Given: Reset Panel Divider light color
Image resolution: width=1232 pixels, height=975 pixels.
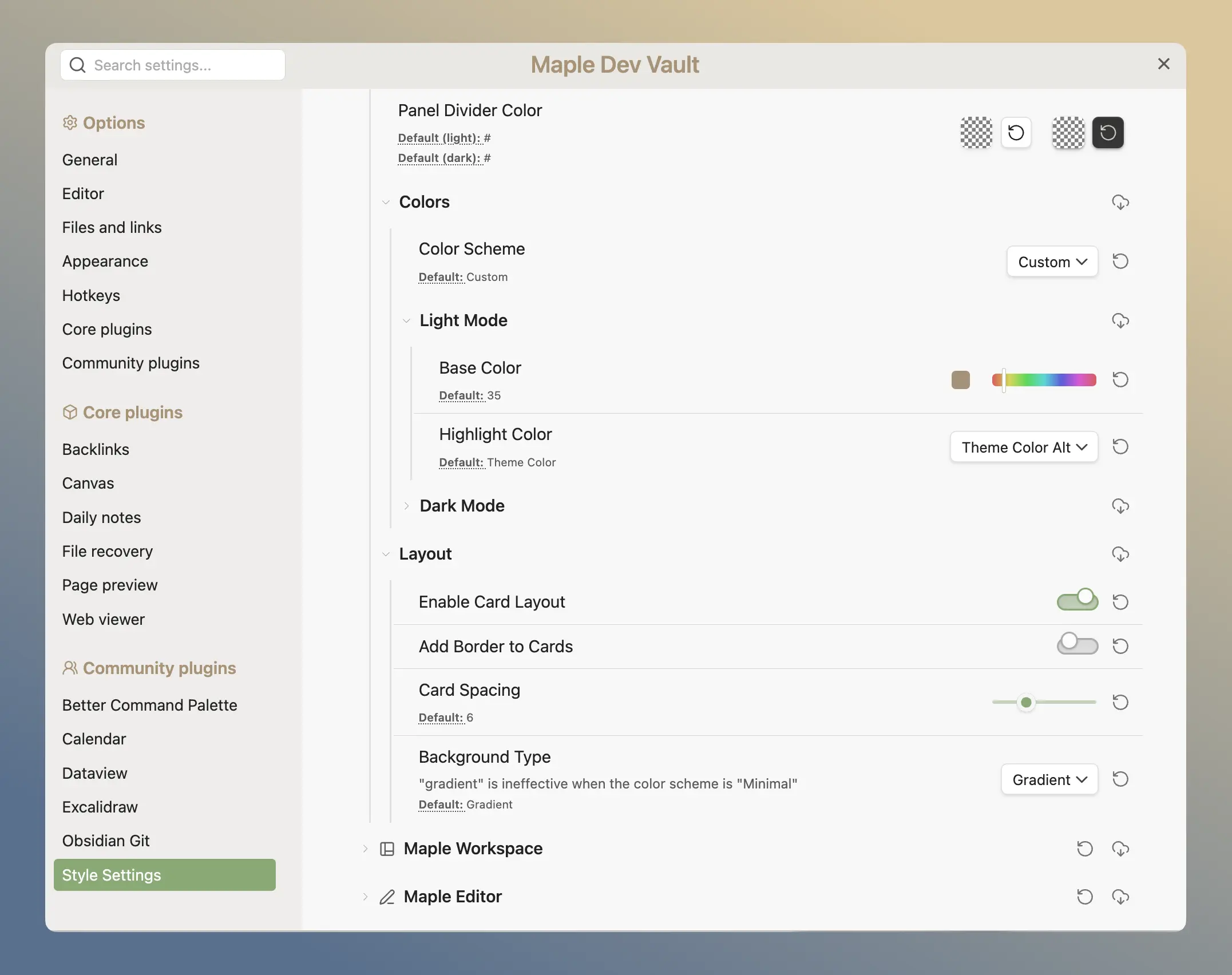Looking at the screenshot, I should click(1016, 133).
